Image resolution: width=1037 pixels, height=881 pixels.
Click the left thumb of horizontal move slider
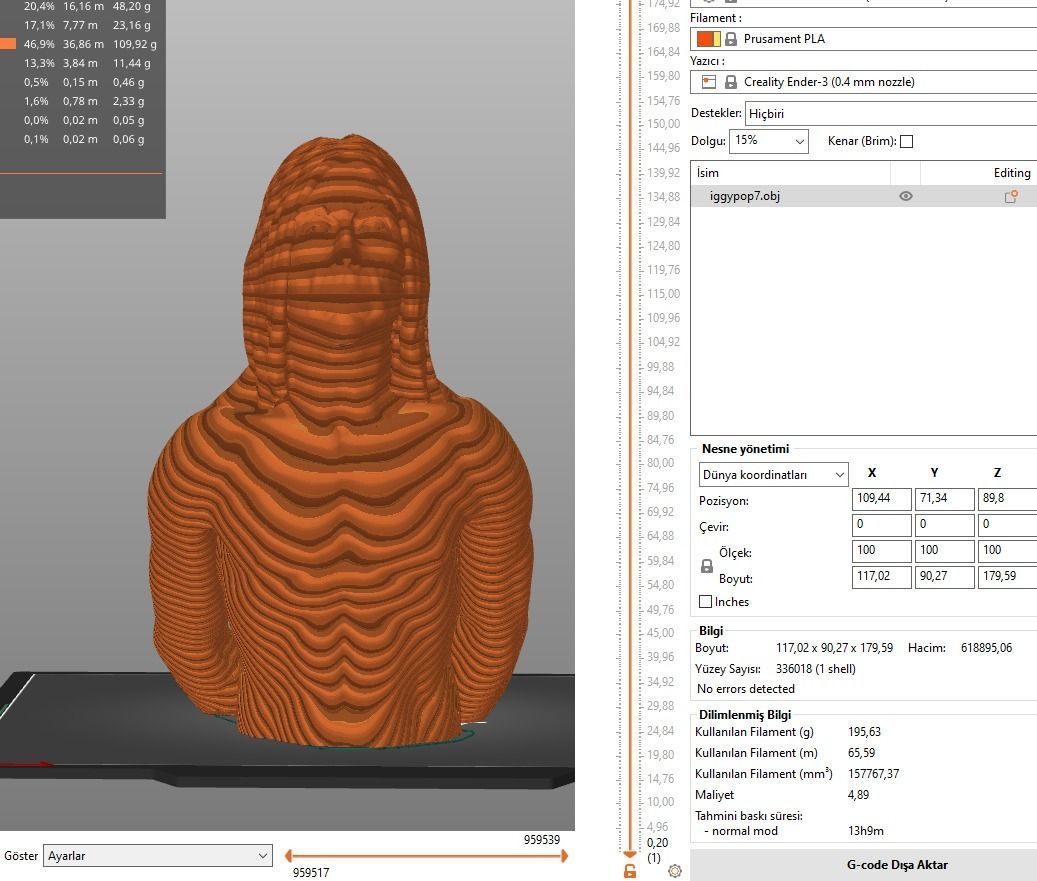pos(288,856)
